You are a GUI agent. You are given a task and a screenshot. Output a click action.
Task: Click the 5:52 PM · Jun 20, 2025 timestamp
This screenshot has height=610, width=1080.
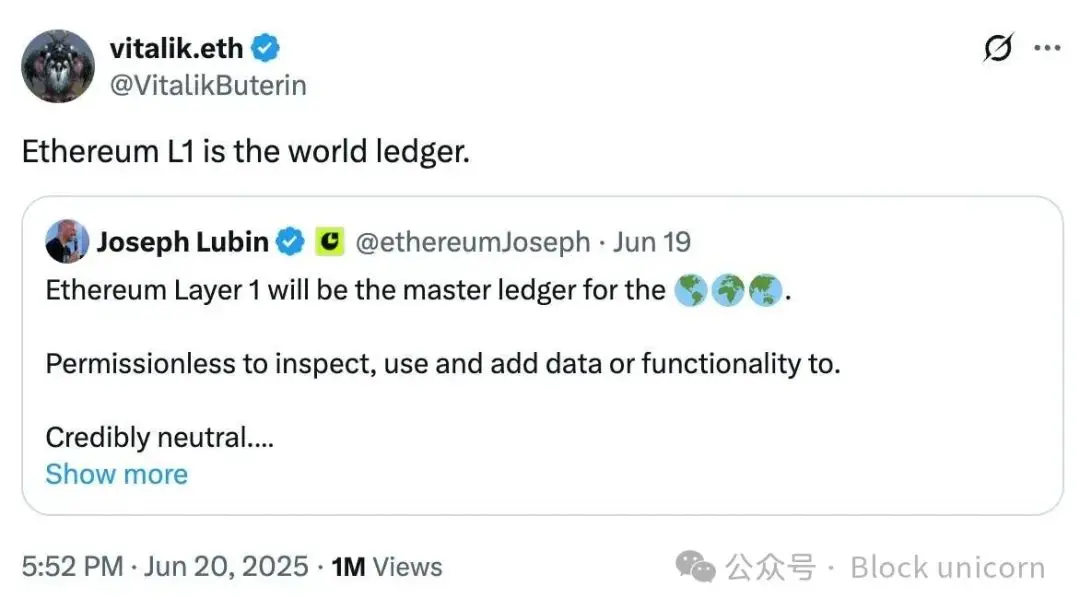click(x=165, y=567)
